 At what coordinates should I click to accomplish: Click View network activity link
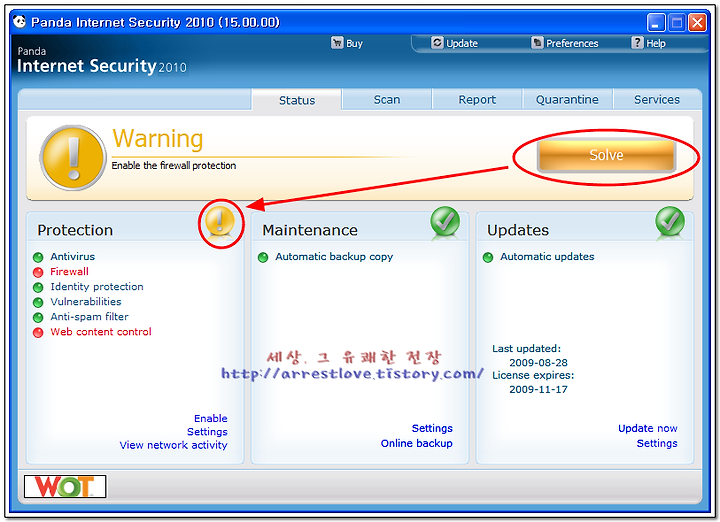pos(174,445)
